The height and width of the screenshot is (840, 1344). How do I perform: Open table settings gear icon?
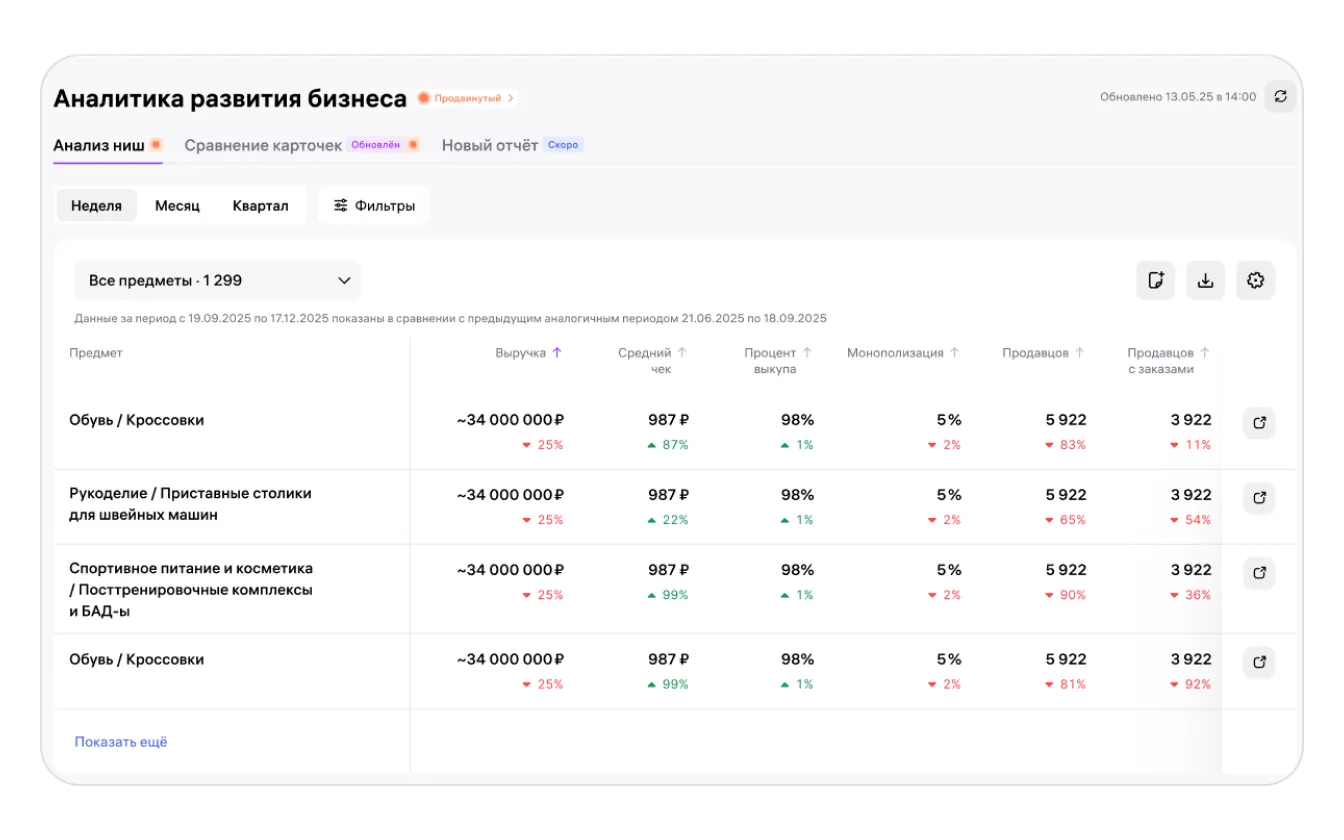click(x=1256, y=281)
